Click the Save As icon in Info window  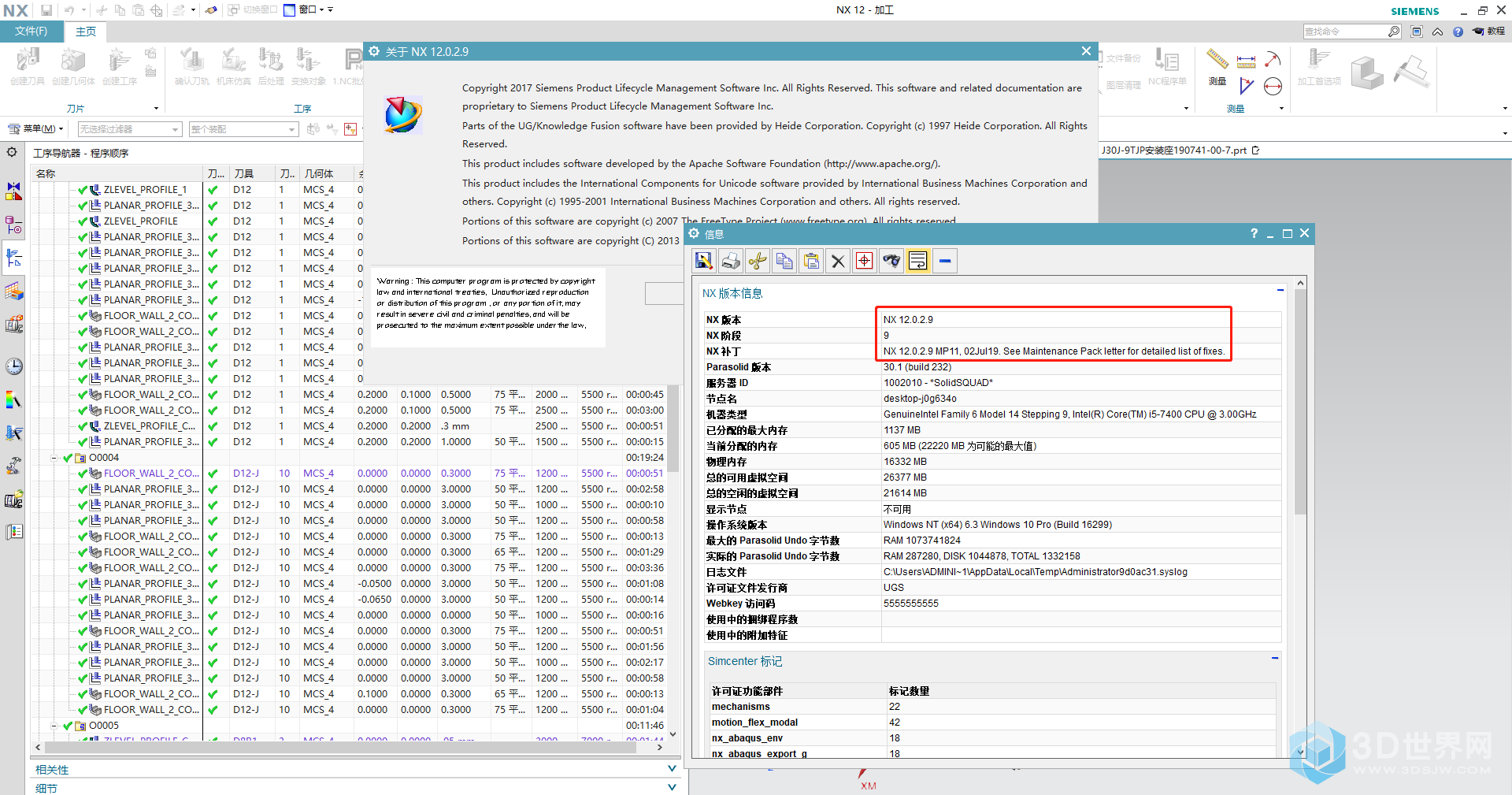[704, 261]
